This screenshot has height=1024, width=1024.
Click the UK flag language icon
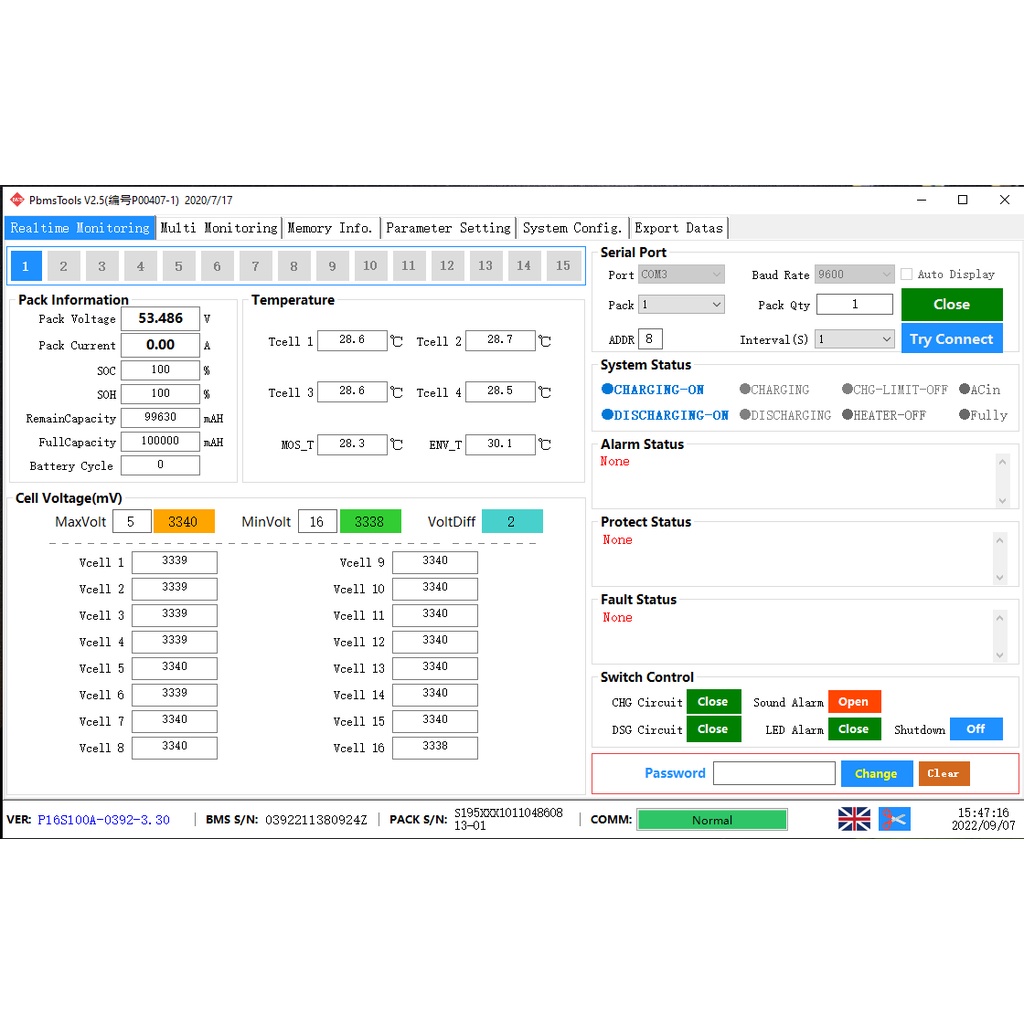854,819
